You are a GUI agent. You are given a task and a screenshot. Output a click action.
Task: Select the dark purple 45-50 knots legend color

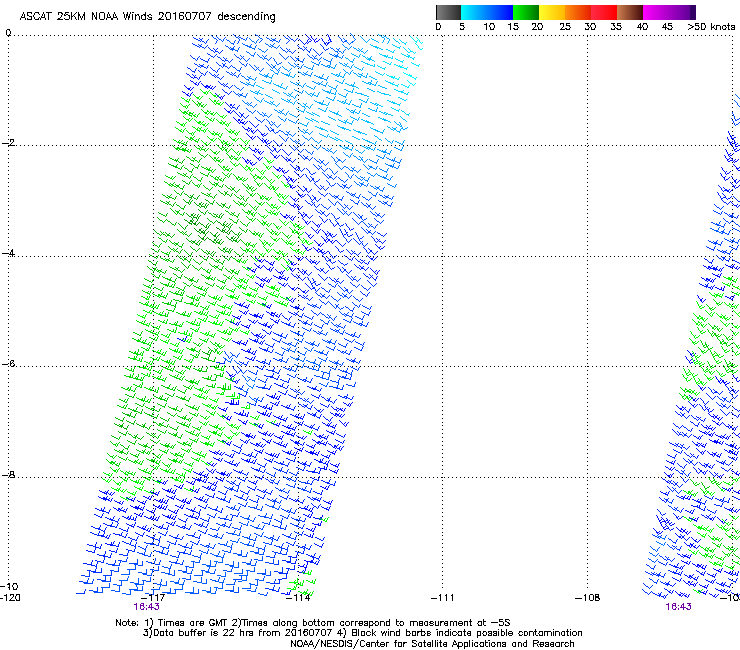(682, 12)
